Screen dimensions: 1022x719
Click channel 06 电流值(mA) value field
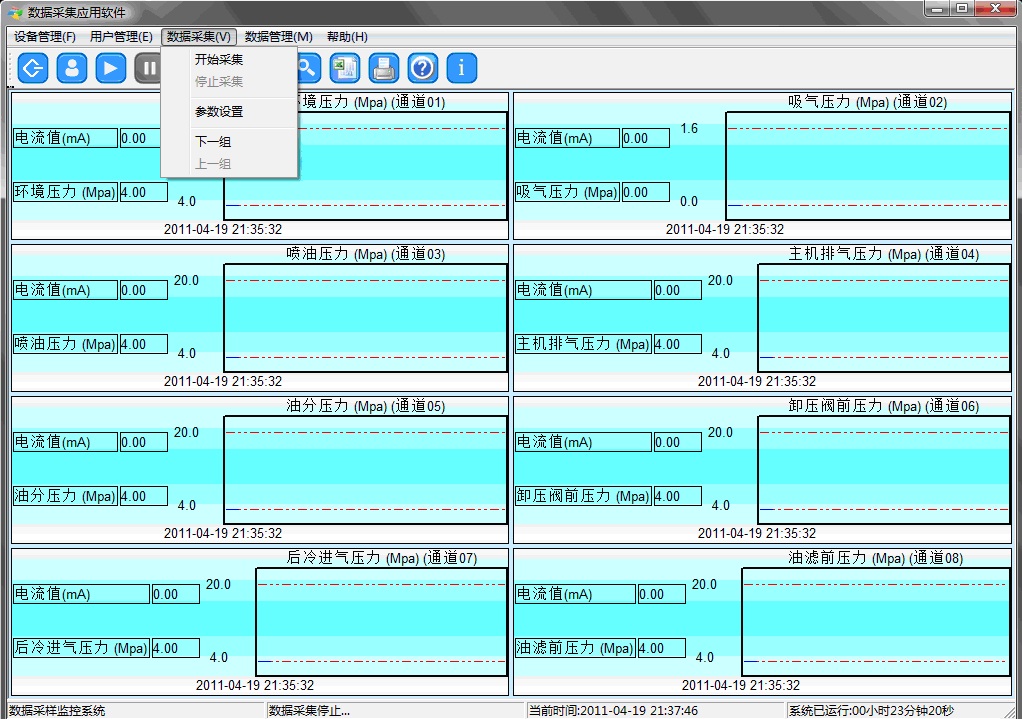pos(678,442)
